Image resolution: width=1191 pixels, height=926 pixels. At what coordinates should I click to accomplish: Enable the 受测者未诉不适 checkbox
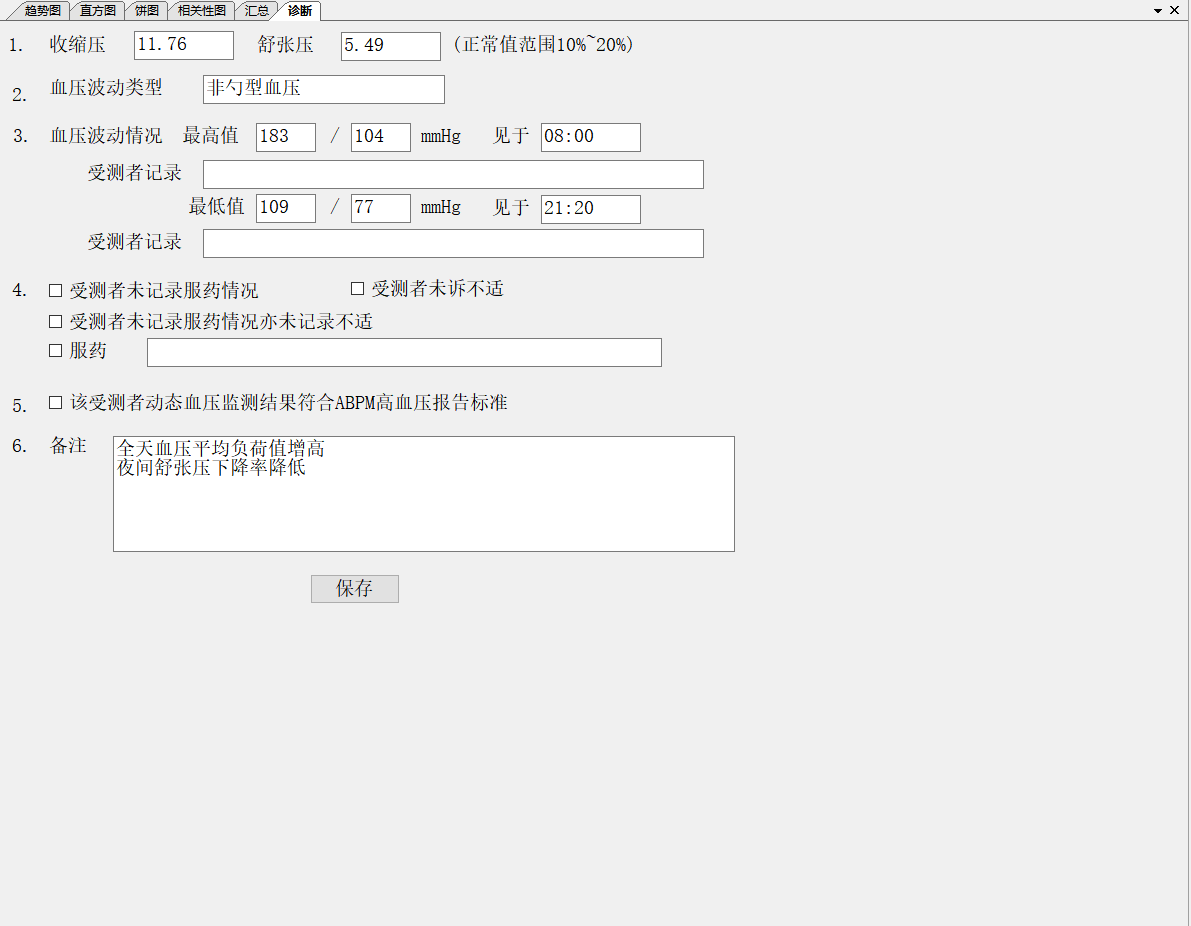[x=357, y=289]
